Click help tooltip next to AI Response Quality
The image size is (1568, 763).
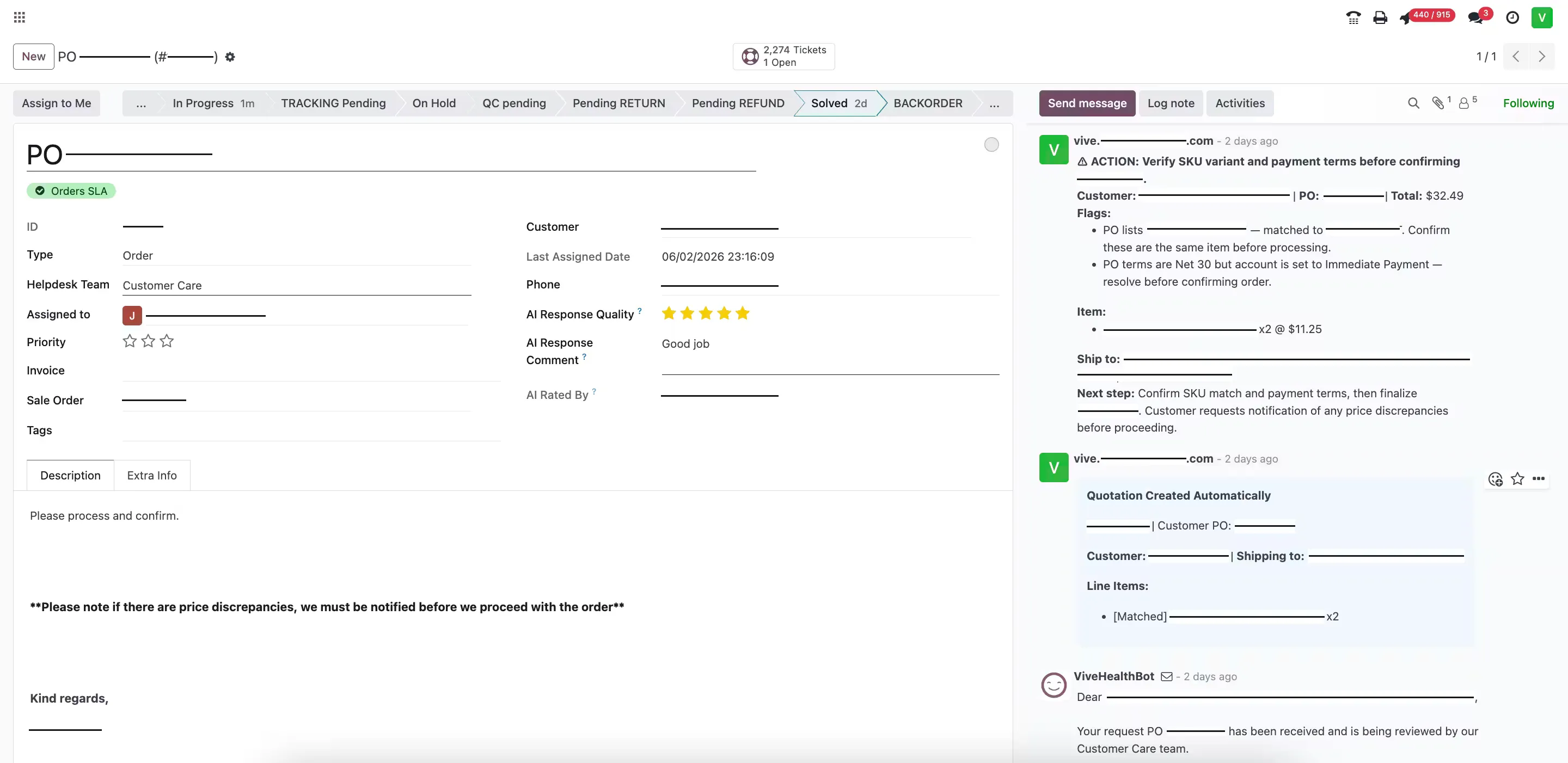[640, 310]
